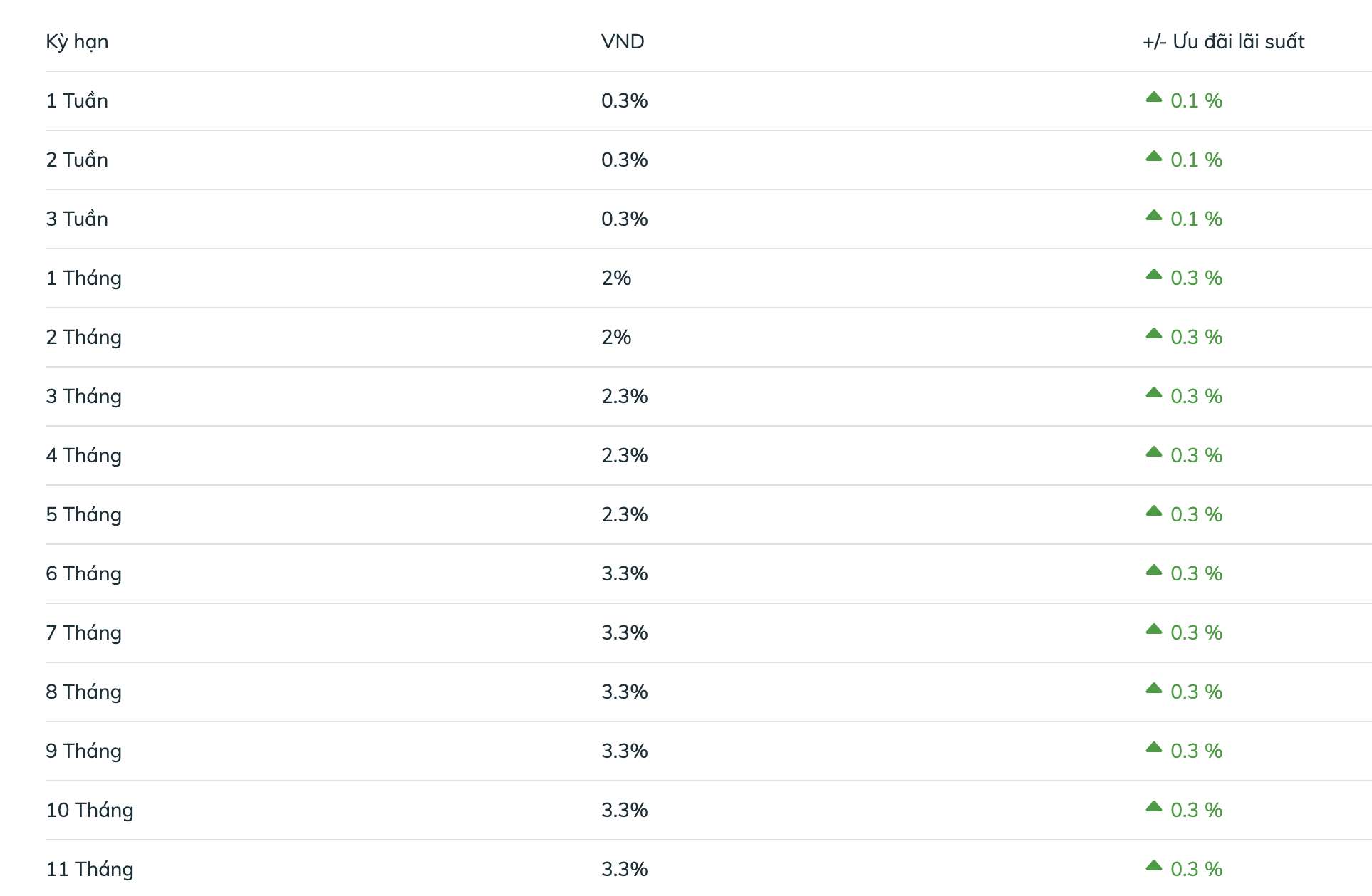Click the up arrow icon in 11 Tháng row
The height and width of the screenshot is (896, 1372).
coord(1153,866)
